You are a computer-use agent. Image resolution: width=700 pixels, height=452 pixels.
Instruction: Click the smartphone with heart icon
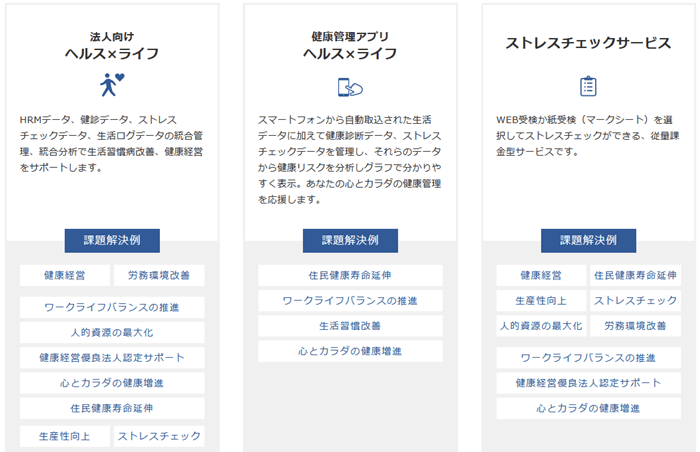coord(349,86)
